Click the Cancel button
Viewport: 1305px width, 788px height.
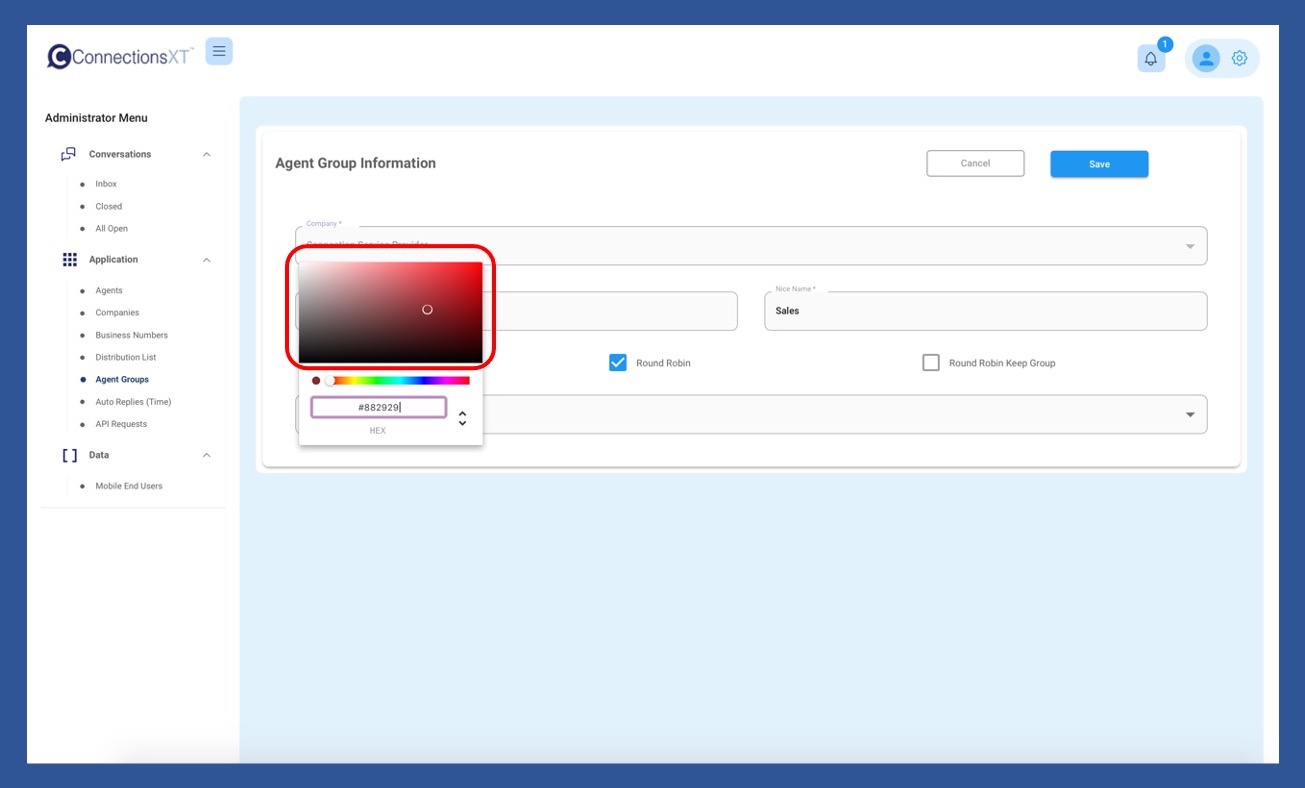tap(975, 163)
